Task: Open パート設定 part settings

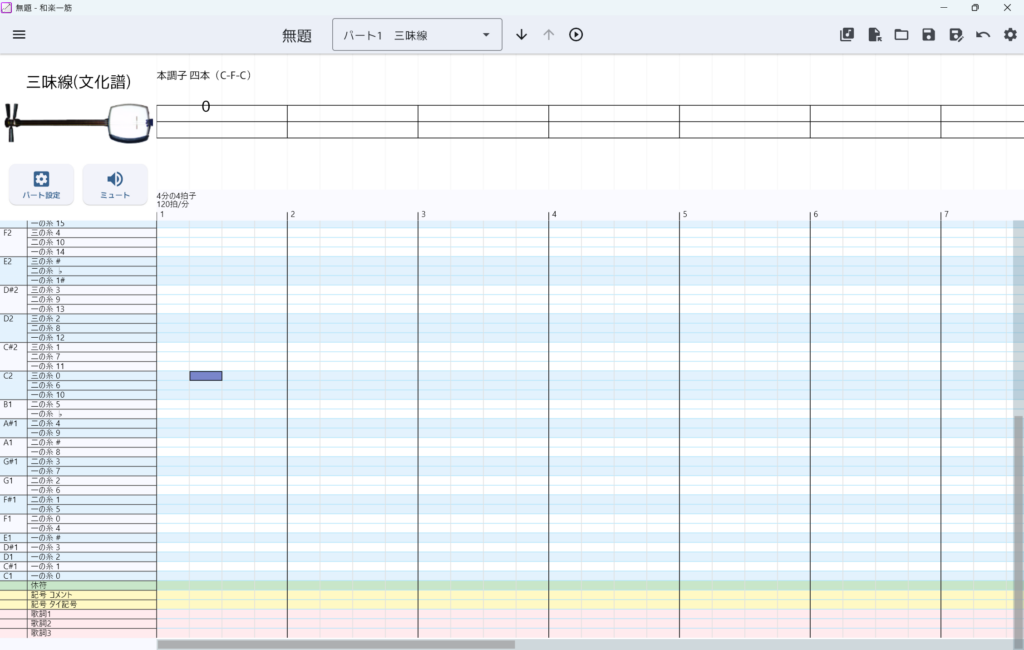Action: [41, 184]
